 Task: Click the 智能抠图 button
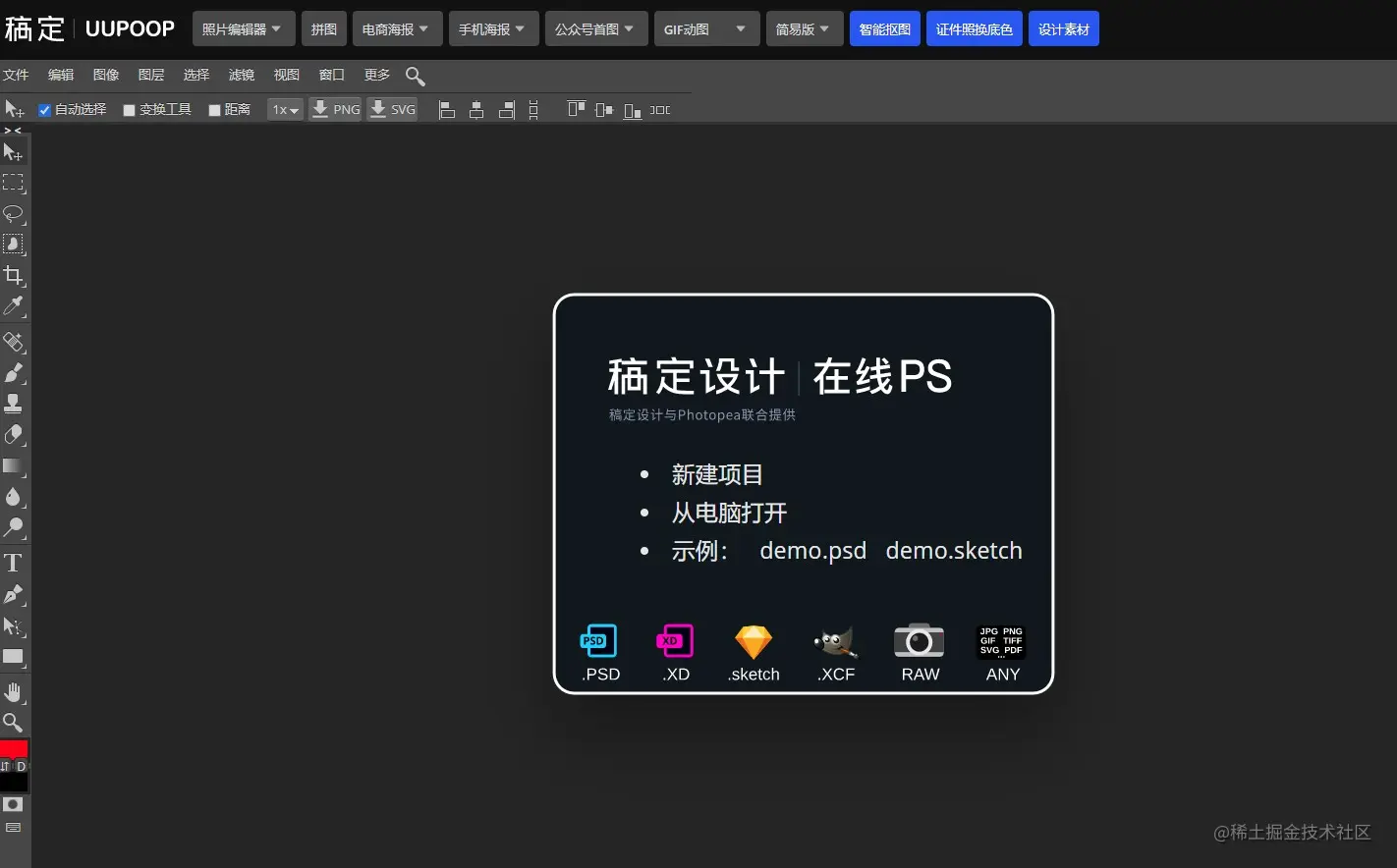(x=885, y=29)
